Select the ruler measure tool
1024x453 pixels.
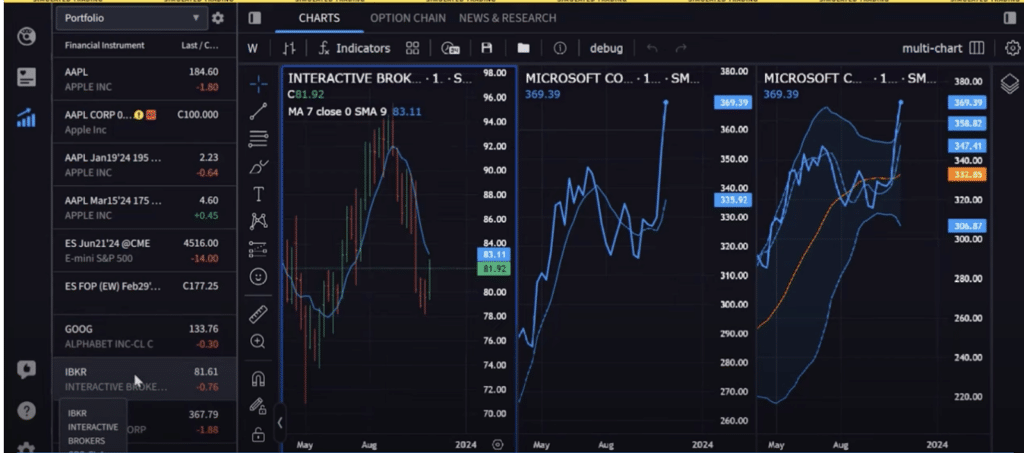pos(259,314)
